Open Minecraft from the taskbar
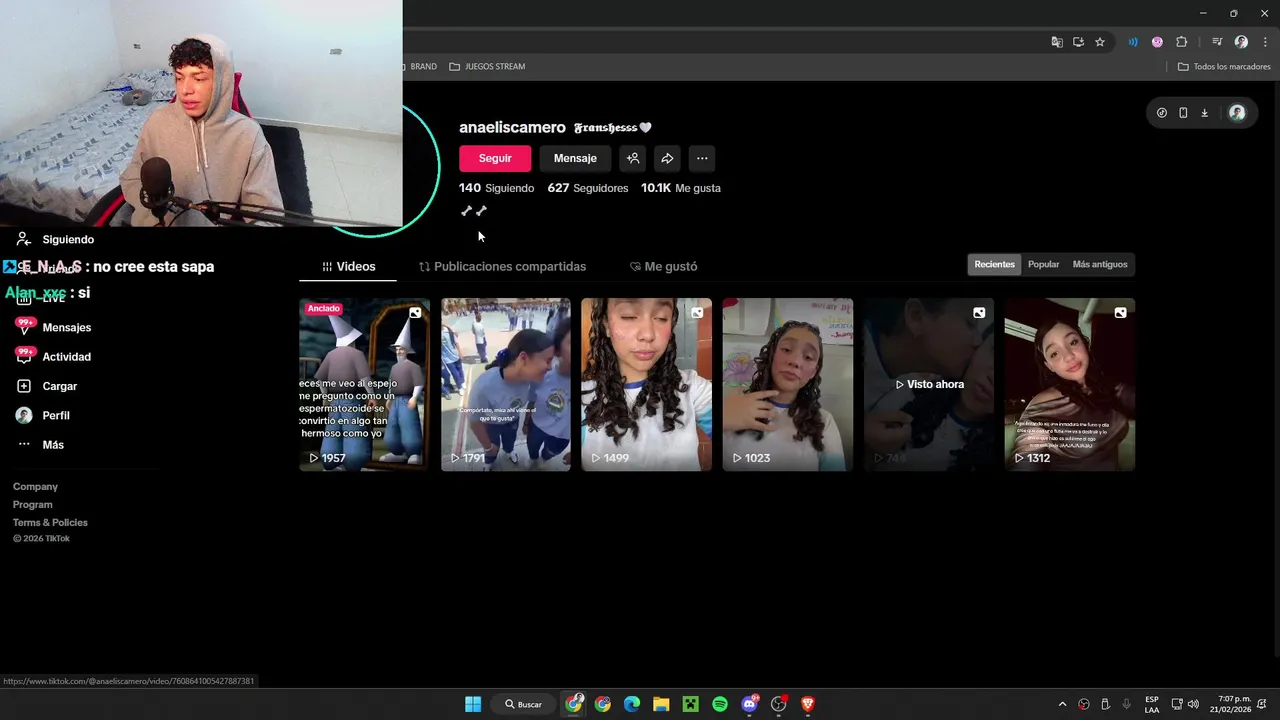Viewport: 1280px width, 720px height. point(690,704)
